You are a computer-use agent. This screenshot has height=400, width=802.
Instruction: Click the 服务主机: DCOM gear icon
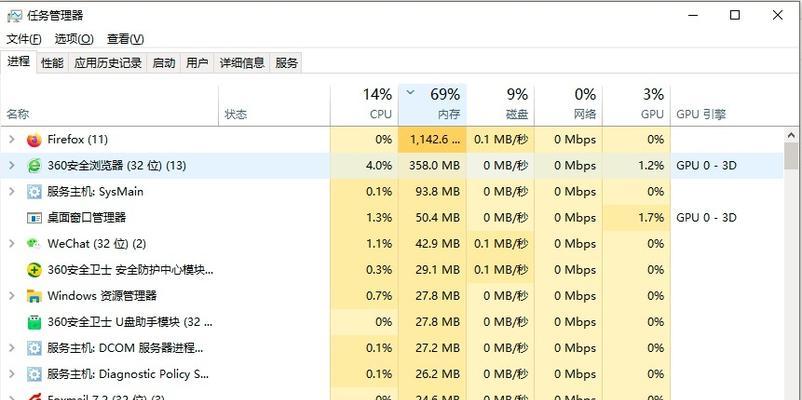point(34,348)
